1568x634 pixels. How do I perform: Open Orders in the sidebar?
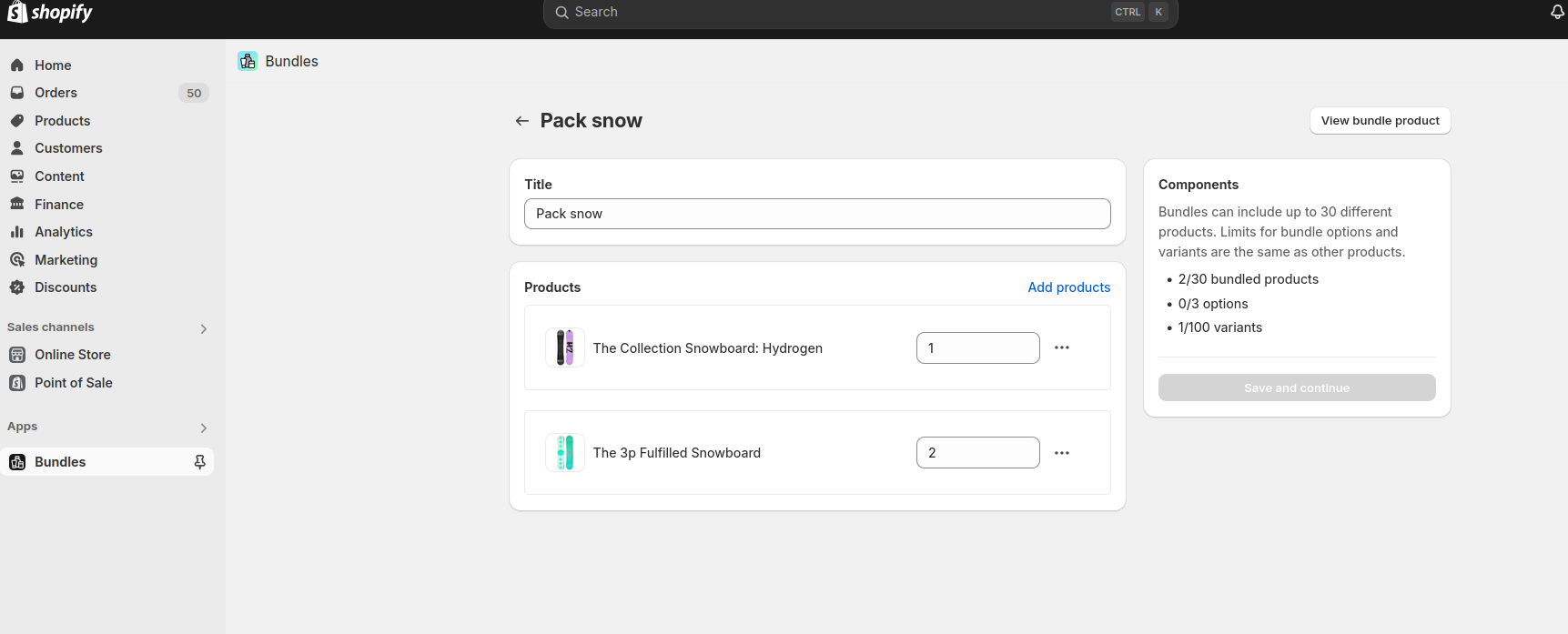[56, 93]
